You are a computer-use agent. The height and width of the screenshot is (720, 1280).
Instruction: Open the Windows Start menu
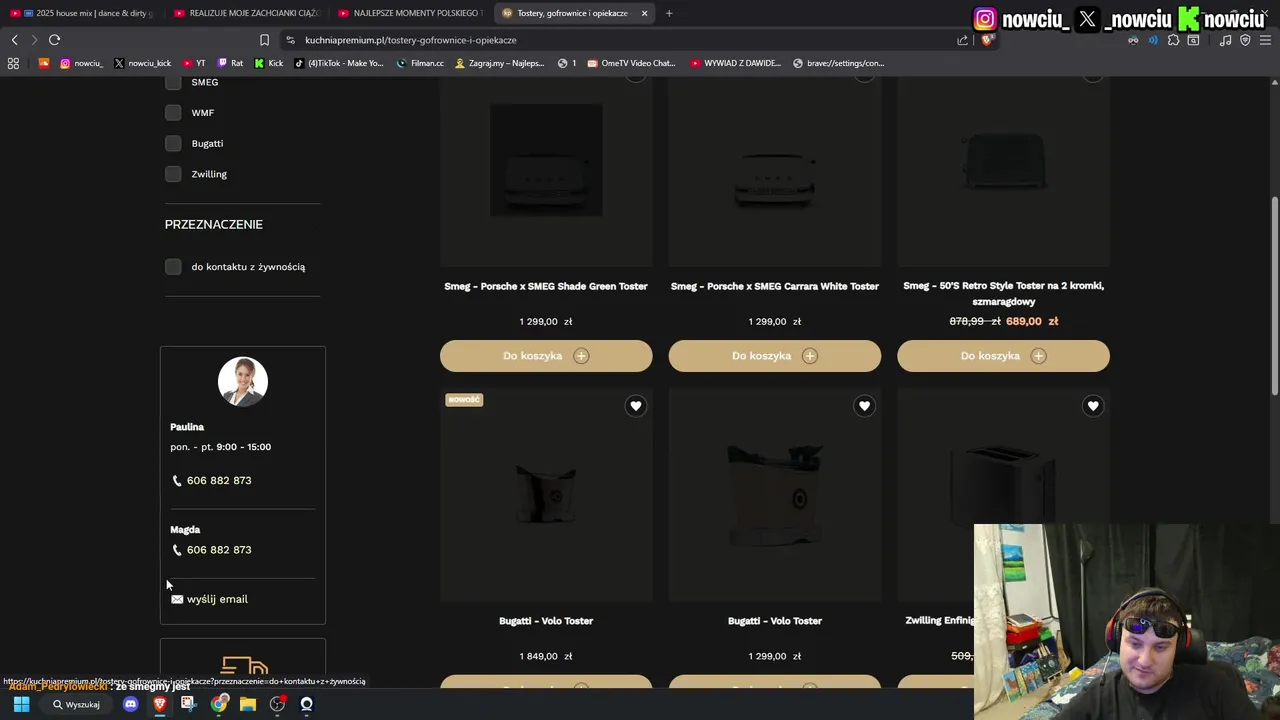coord(21,704)
